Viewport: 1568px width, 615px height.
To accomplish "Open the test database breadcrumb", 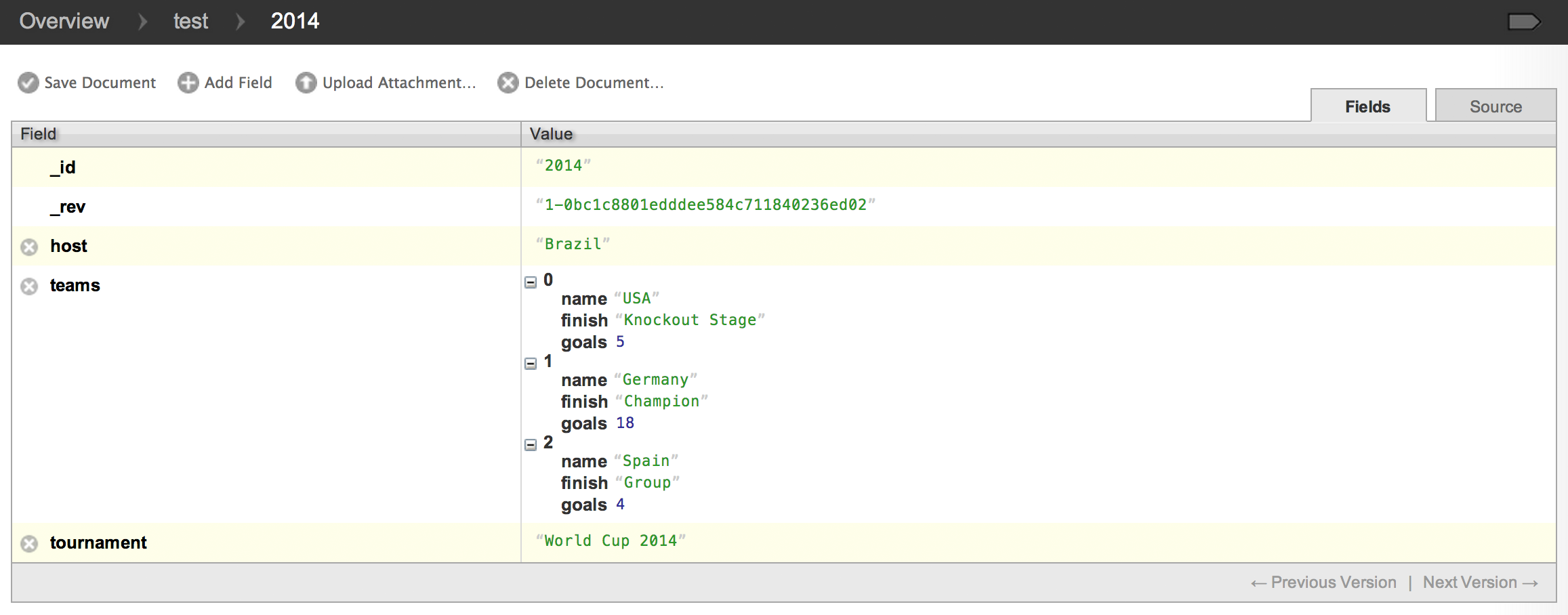I will (x=190, y=21).
